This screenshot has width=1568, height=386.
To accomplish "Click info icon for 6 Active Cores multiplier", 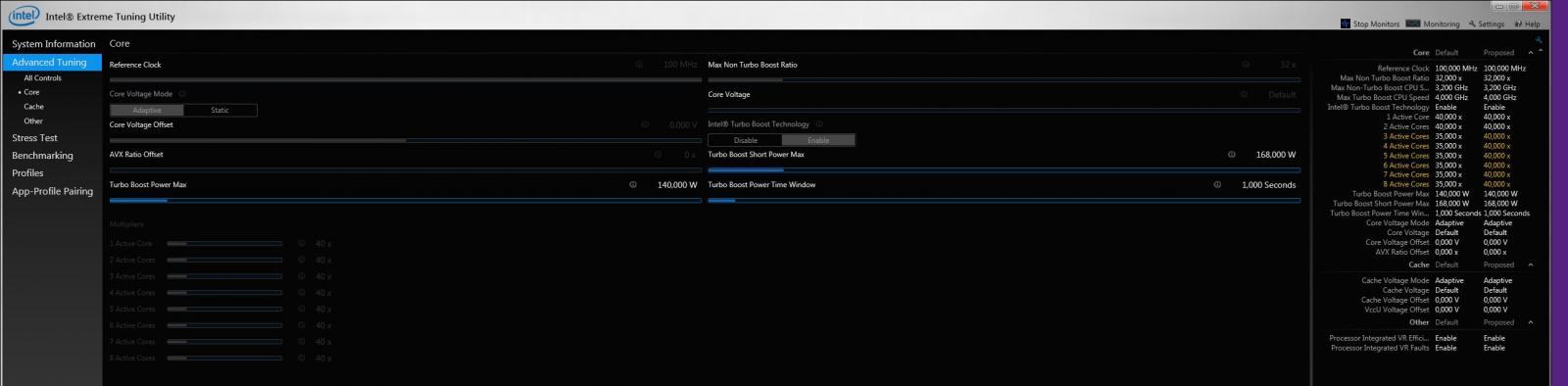I will click(x=301, y=325).
